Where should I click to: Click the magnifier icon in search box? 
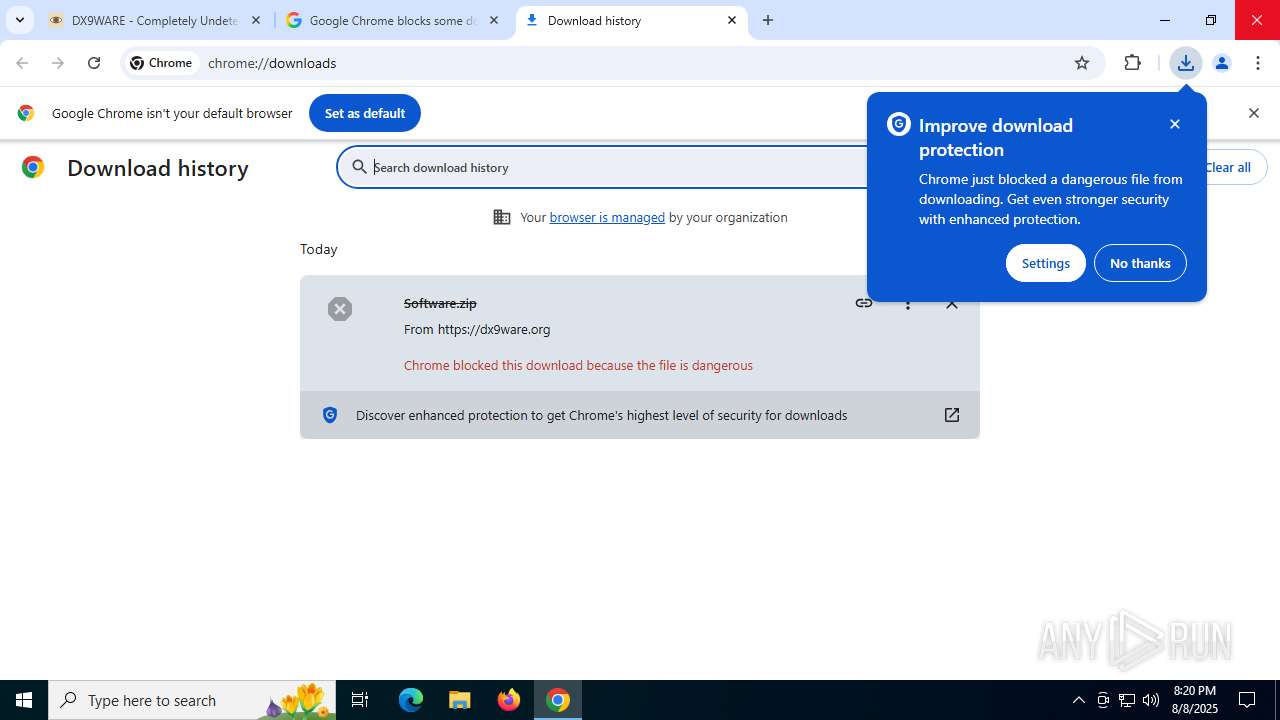tap(359, 167)
